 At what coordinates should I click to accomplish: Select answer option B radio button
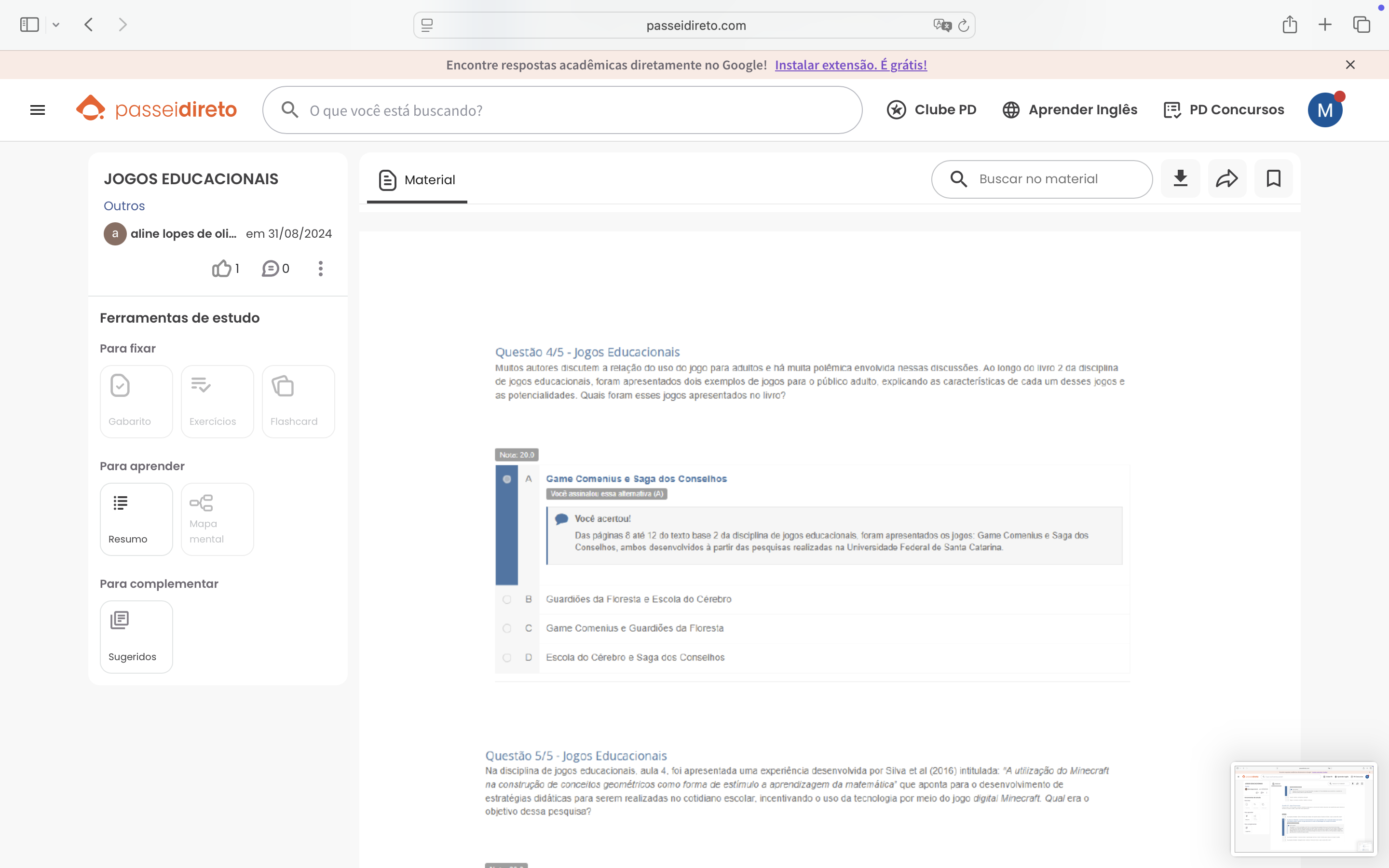507,599
